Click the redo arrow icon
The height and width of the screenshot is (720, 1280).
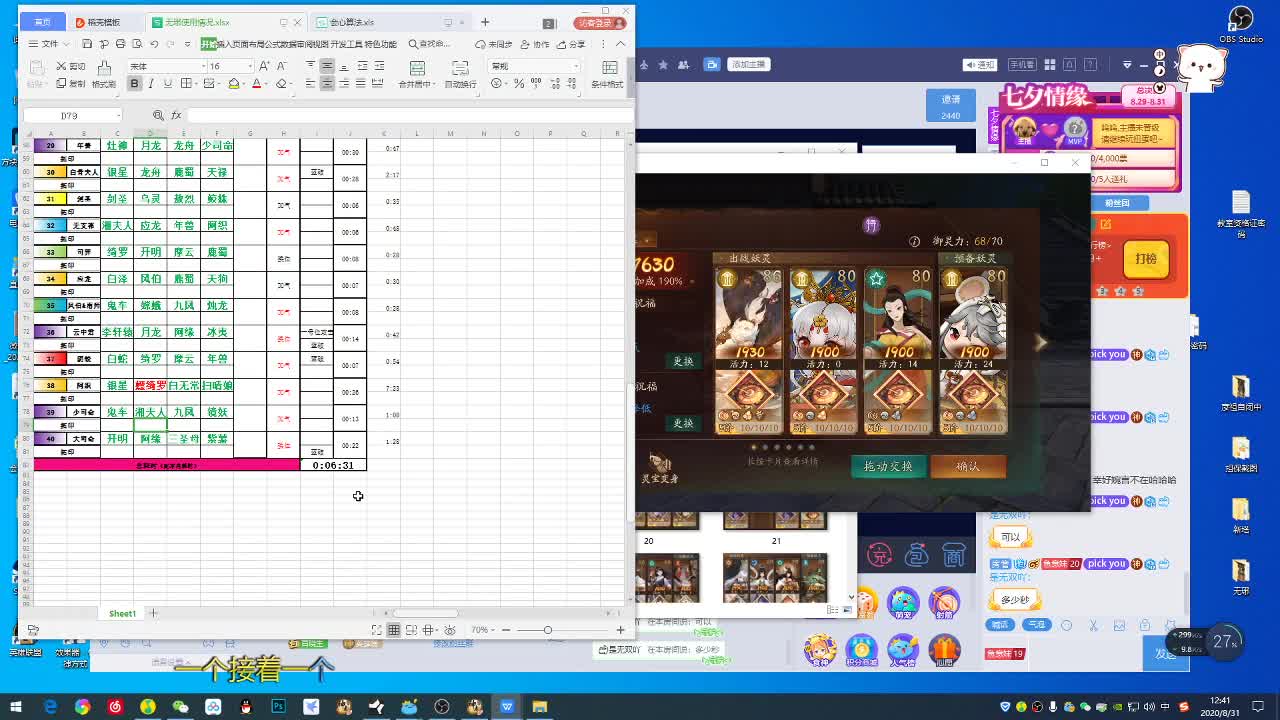click(170, 44)
